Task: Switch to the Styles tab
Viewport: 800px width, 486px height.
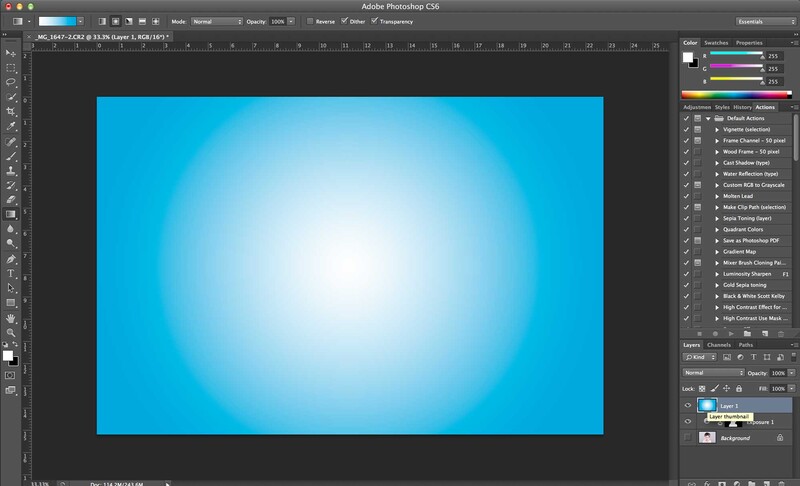Action: (722, 107)
